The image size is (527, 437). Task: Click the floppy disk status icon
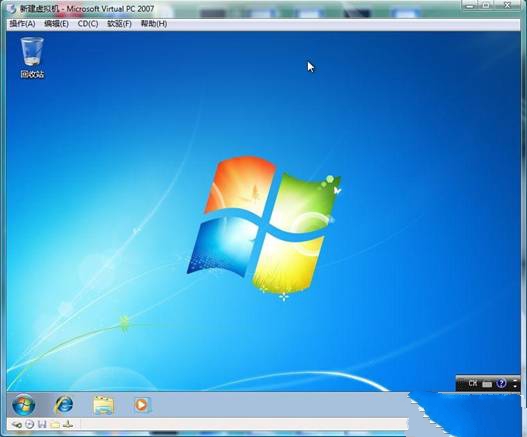(42, 425)
